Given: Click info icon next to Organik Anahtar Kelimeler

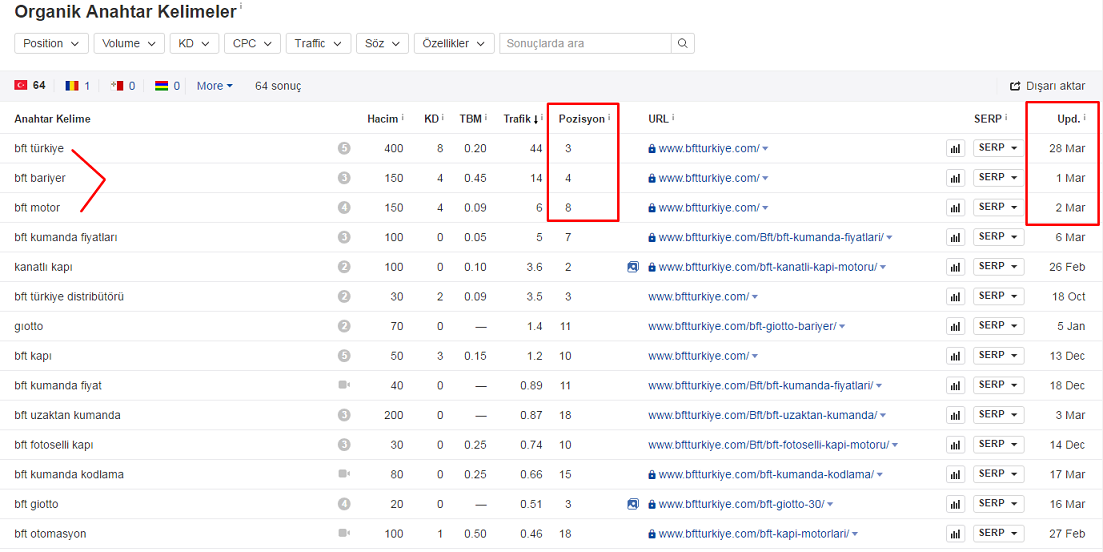Looking at the screenshot, I should (241, 6).
